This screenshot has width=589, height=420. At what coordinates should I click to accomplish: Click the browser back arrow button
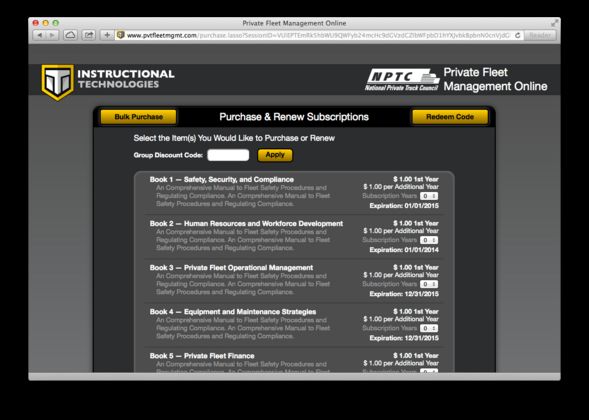pos(39,35)
